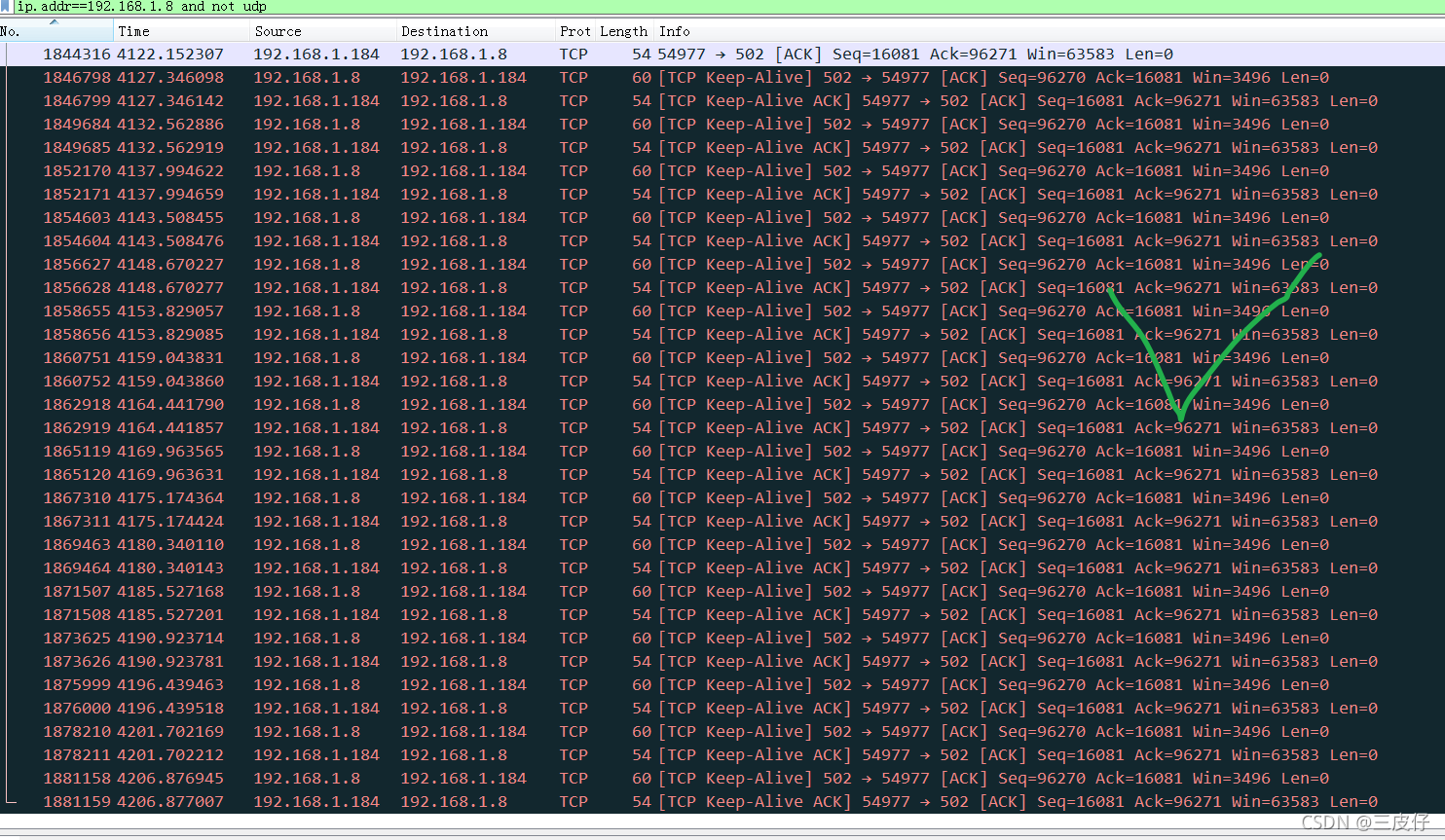Select packet number 1862918
The width and height of the screenshot is (1445, 840).
tap(722, 405)
